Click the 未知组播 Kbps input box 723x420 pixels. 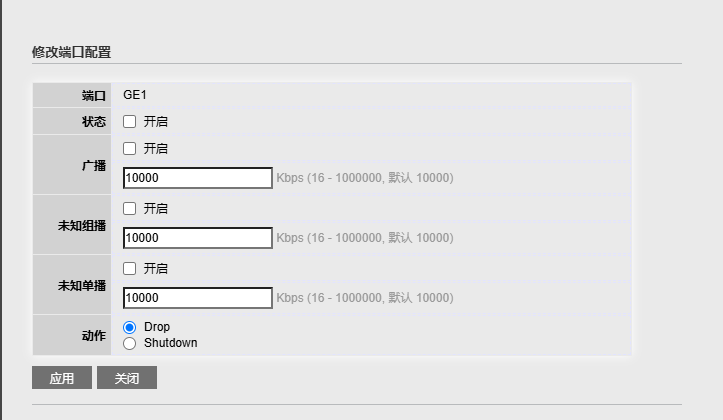(198, 238)
